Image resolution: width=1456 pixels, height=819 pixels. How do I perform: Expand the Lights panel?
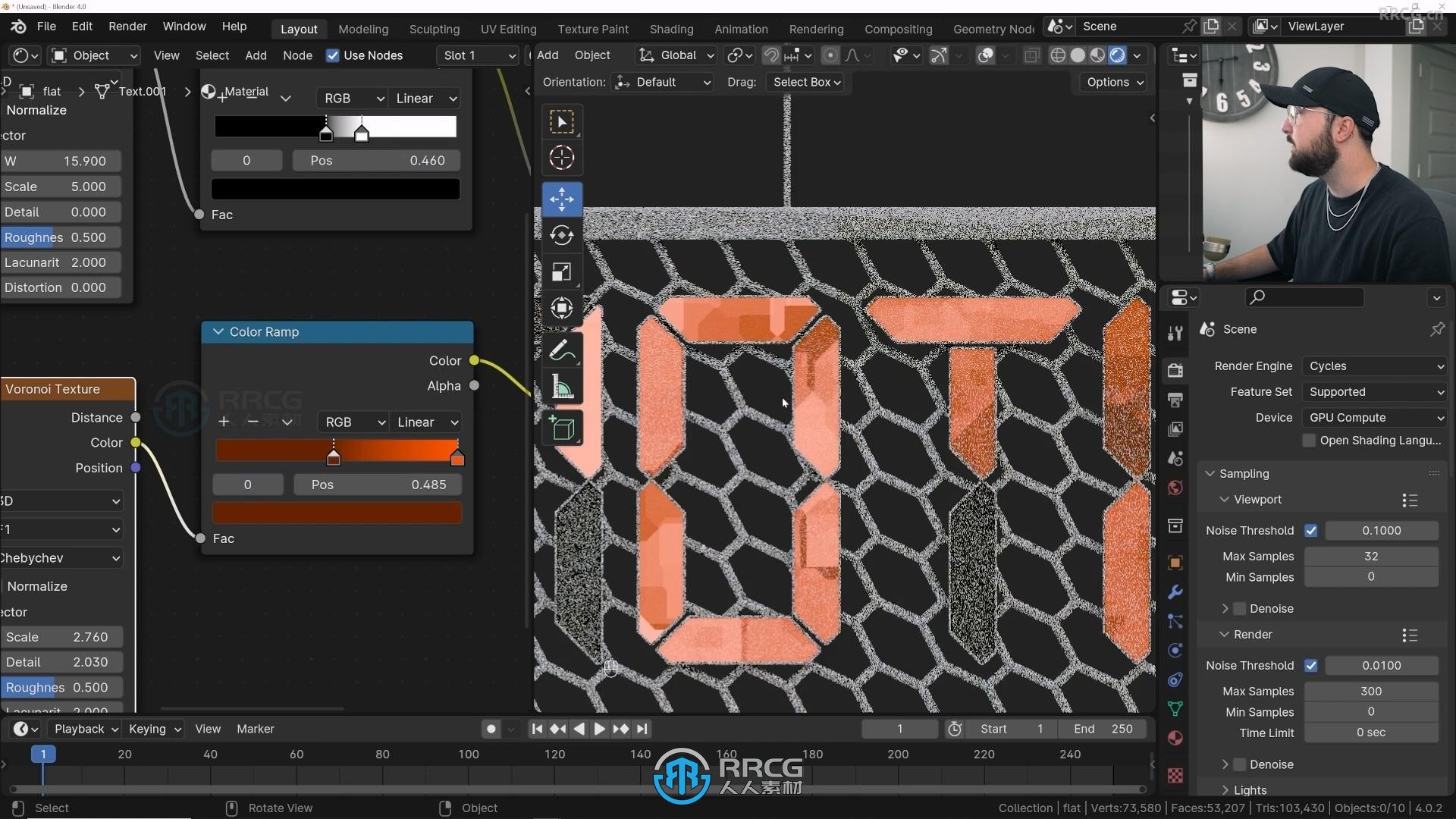pyautogui.click(x=1225, y=790)
